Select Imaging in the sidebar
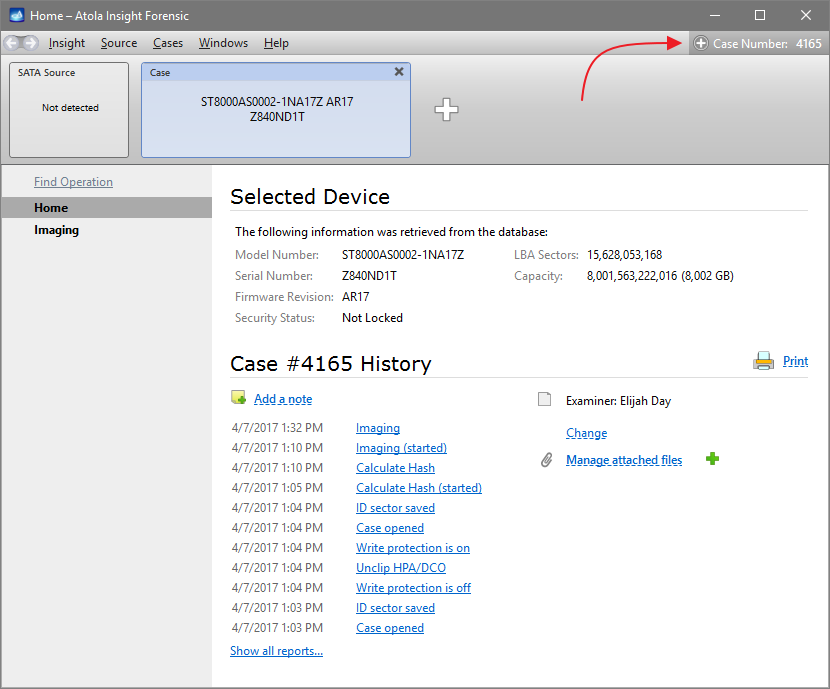This screenshot has height=689, width=830. point(56,230)
